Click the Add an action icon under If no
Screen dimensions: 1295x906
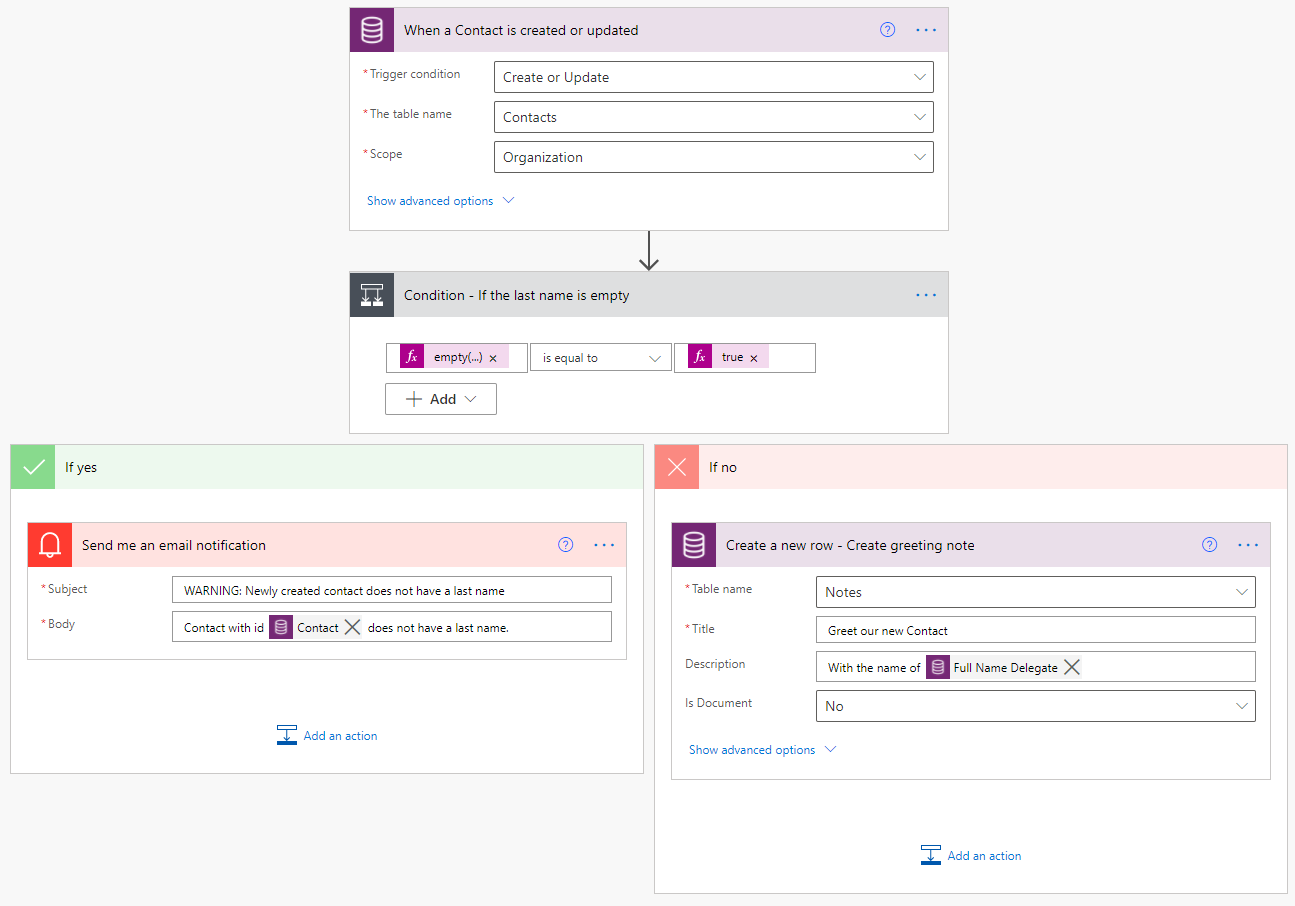point(931,855)
